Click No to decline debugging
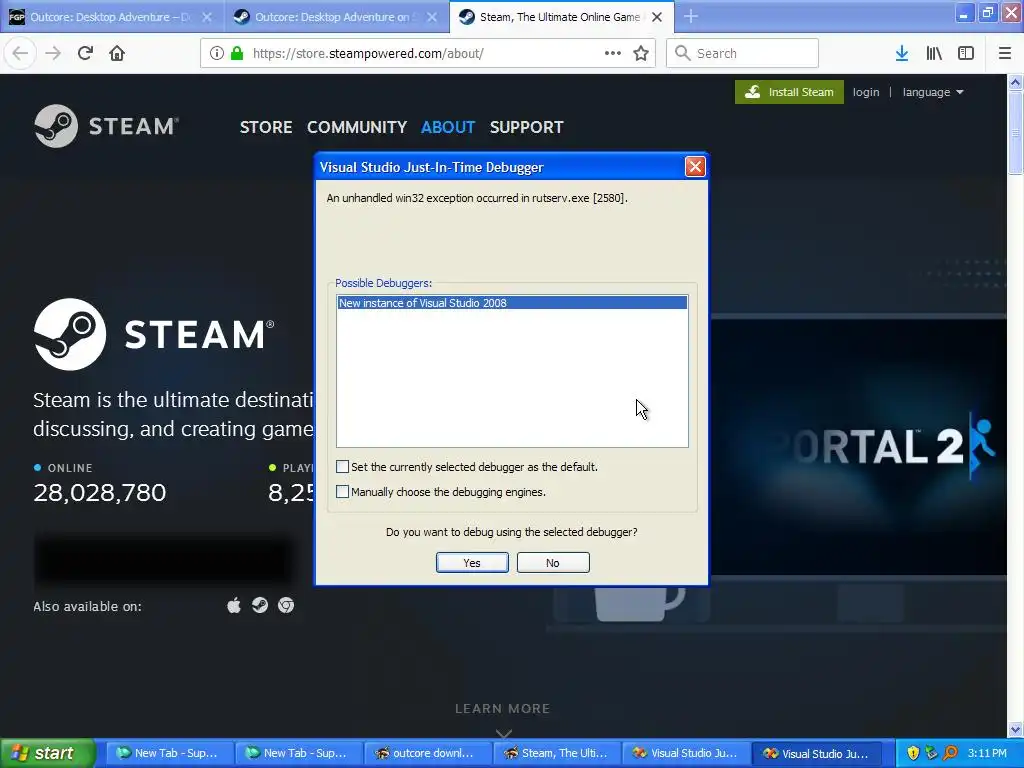Viewport: 1024px width, 768px height. [x=553, y=562]
